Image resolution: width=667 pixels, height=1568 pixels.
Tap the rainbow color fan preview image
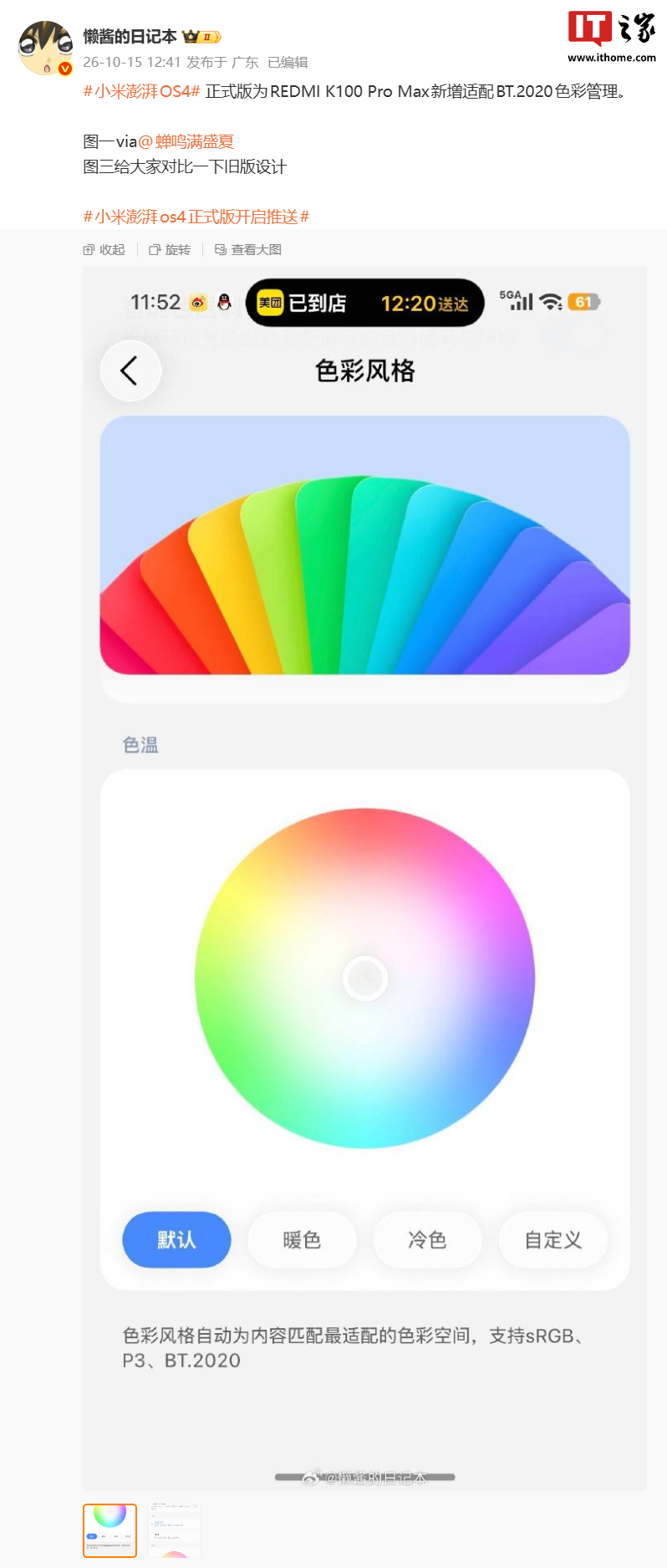(x=364, y=545)
